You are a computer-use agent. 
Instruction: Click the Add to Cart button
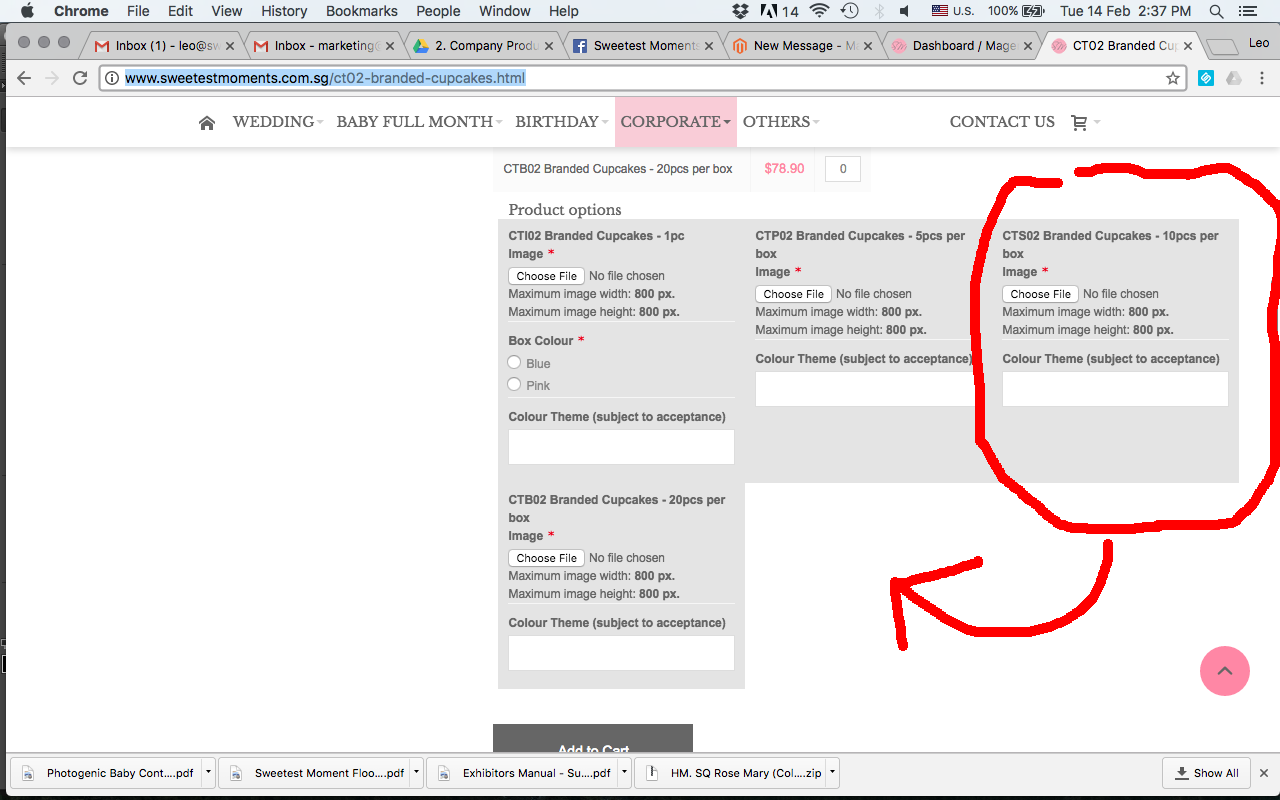(592, 745)
